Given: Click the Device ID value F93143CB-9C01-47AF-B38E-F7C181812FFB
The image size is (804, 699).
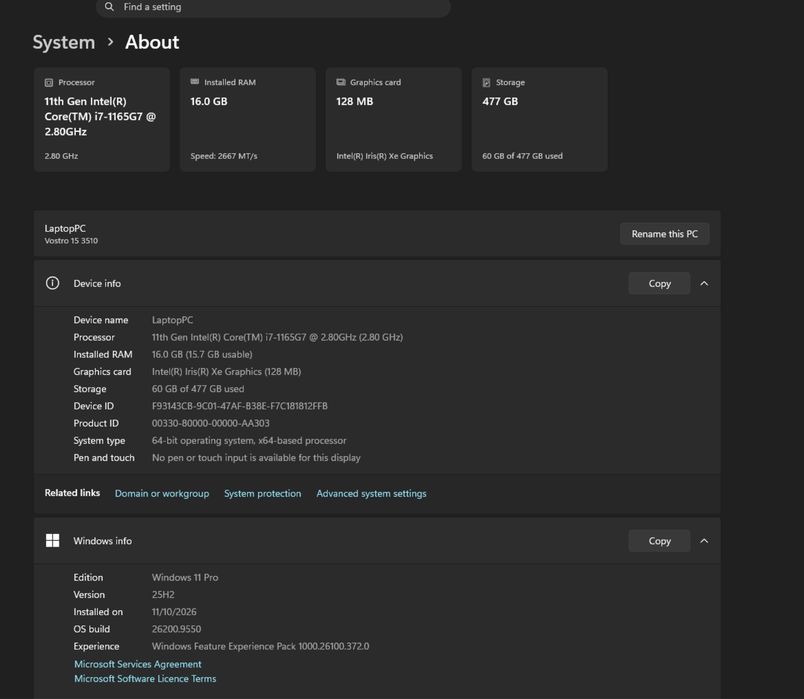Looking at the screenshot, I should pos(239,406).
